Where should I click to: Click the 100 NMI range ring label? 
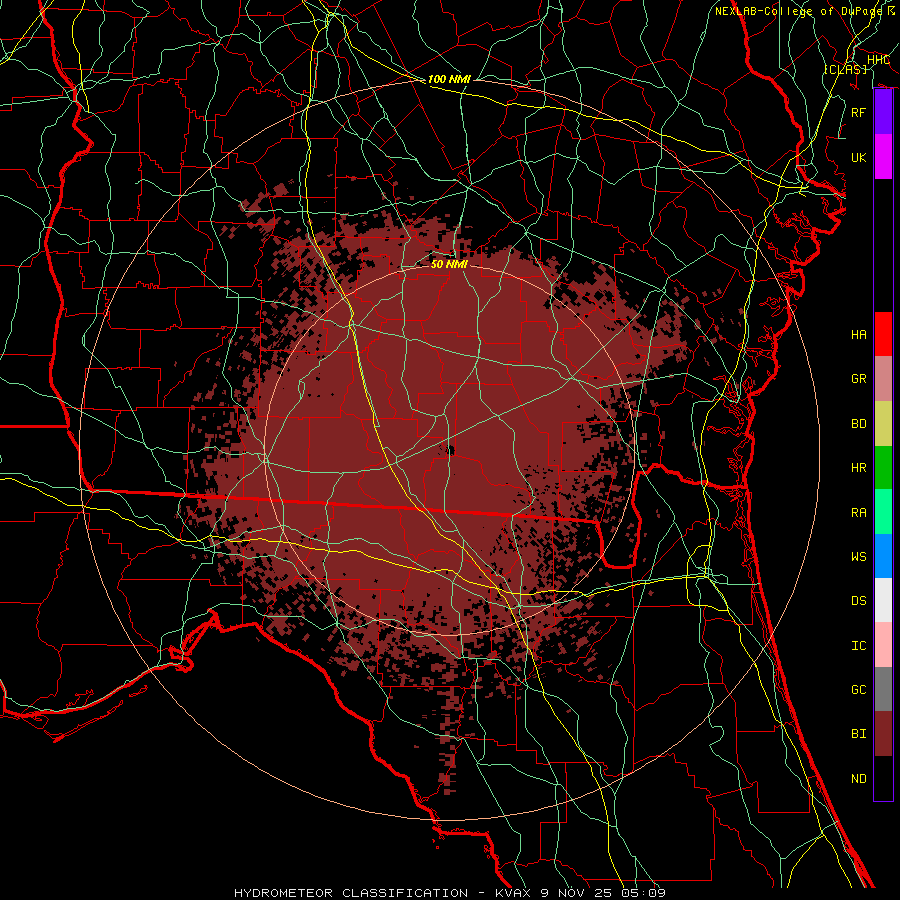point(449,79)
